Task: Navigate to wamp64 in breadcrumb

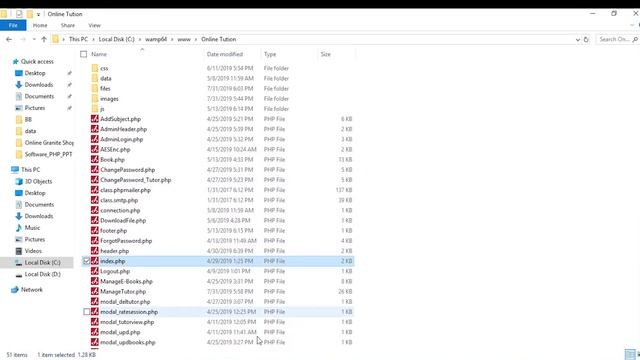Action: pyautogui.click(x=156, y=39)
